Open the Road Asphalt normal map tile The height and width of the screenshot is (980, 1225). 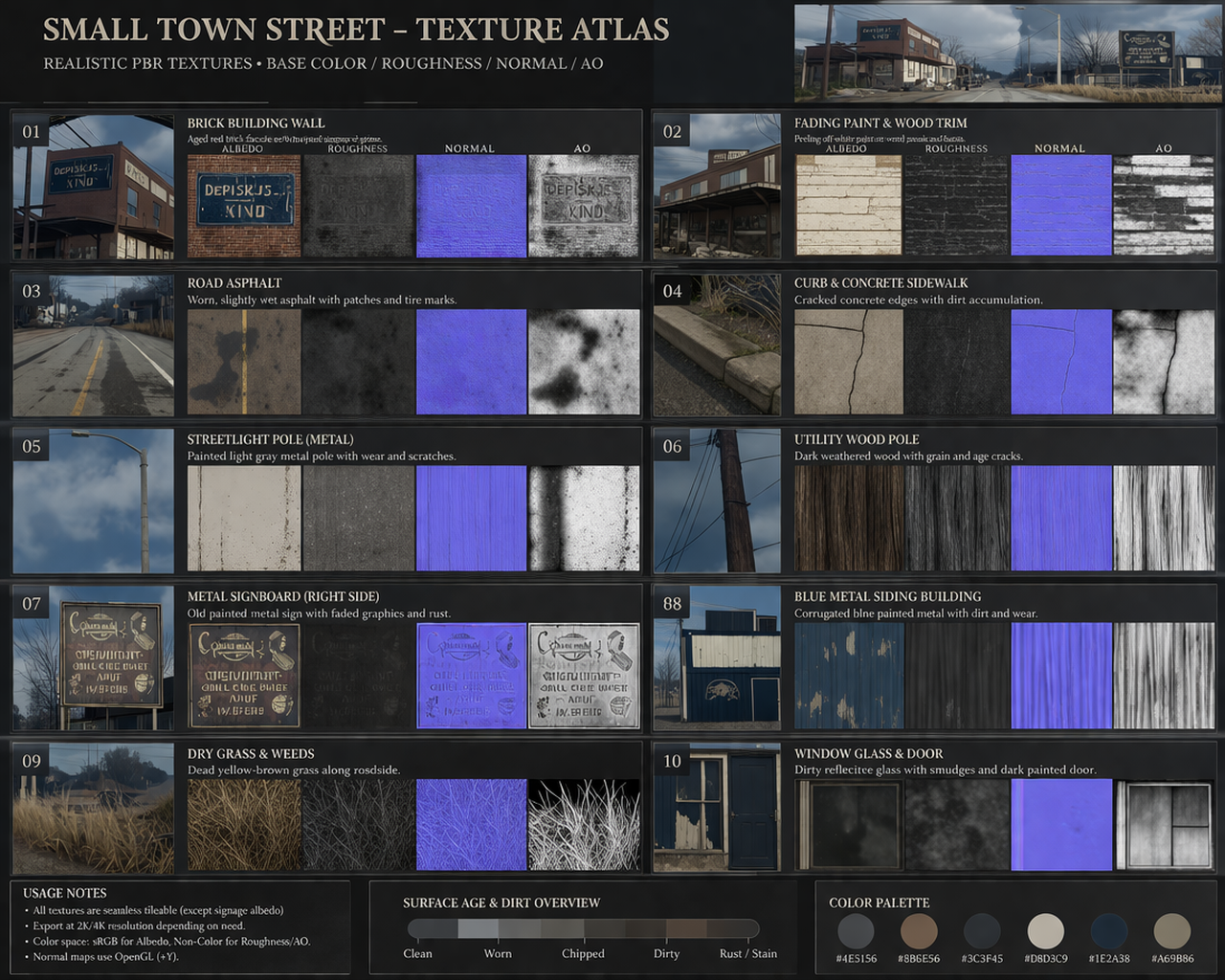click(x=471, y=362)
